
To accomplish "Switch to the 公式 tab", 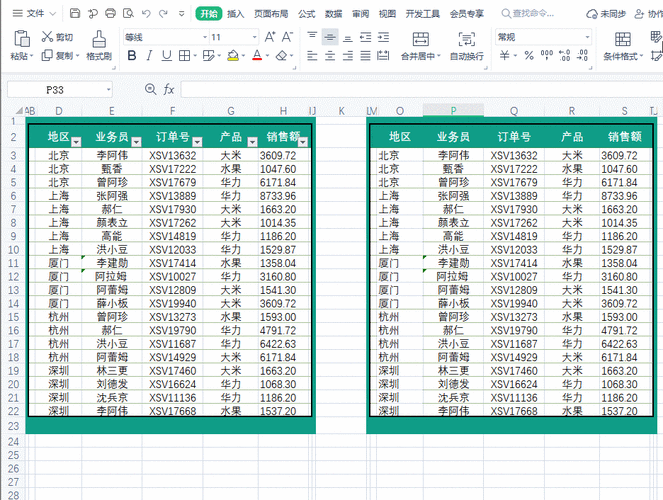I will pos(307,14).
